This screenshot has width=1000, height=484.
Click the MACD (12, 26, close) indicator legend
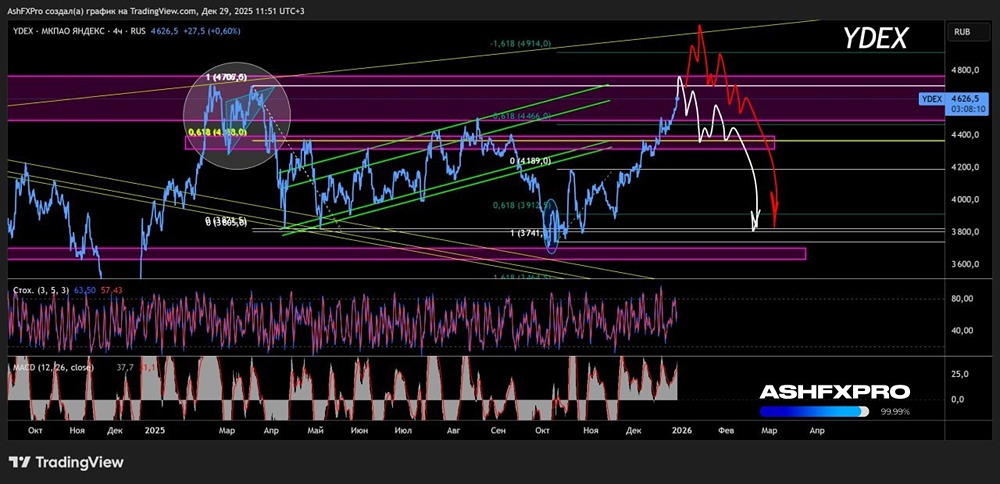(x=53, y=367)
